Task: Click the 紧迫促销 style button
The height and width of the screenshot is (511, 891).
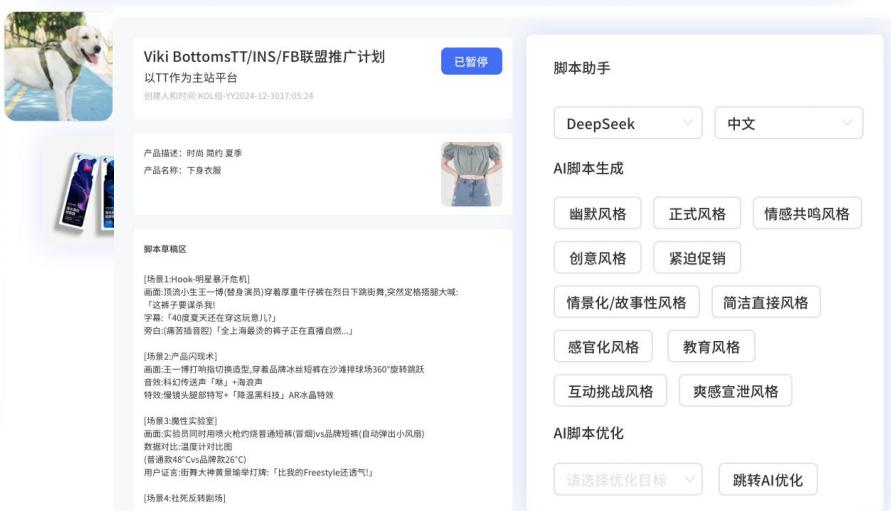Action: tap(697, 258)
